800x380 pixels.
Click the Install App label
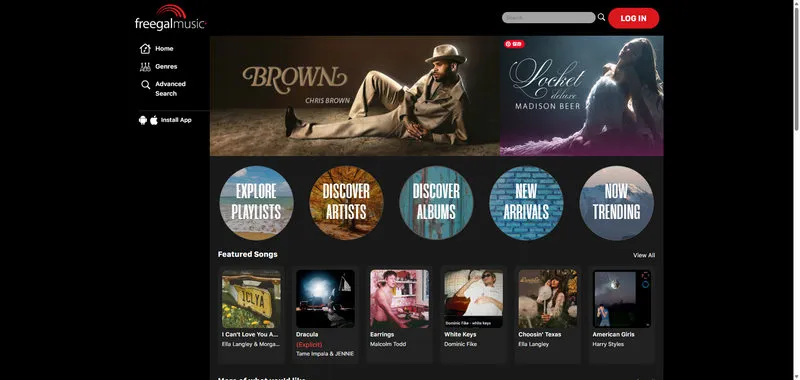coord(176,120)
